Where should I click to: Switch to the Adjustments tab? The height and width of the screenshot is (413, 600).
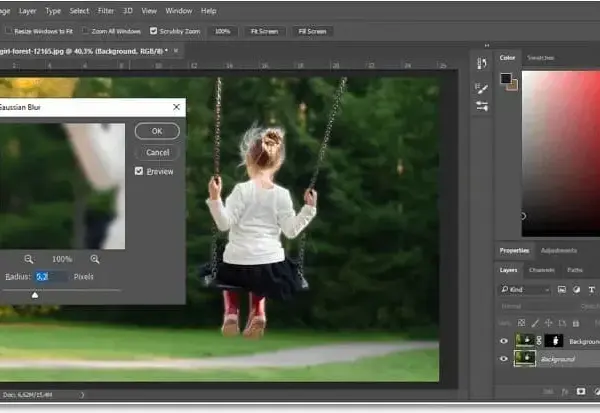pos(559,251)
